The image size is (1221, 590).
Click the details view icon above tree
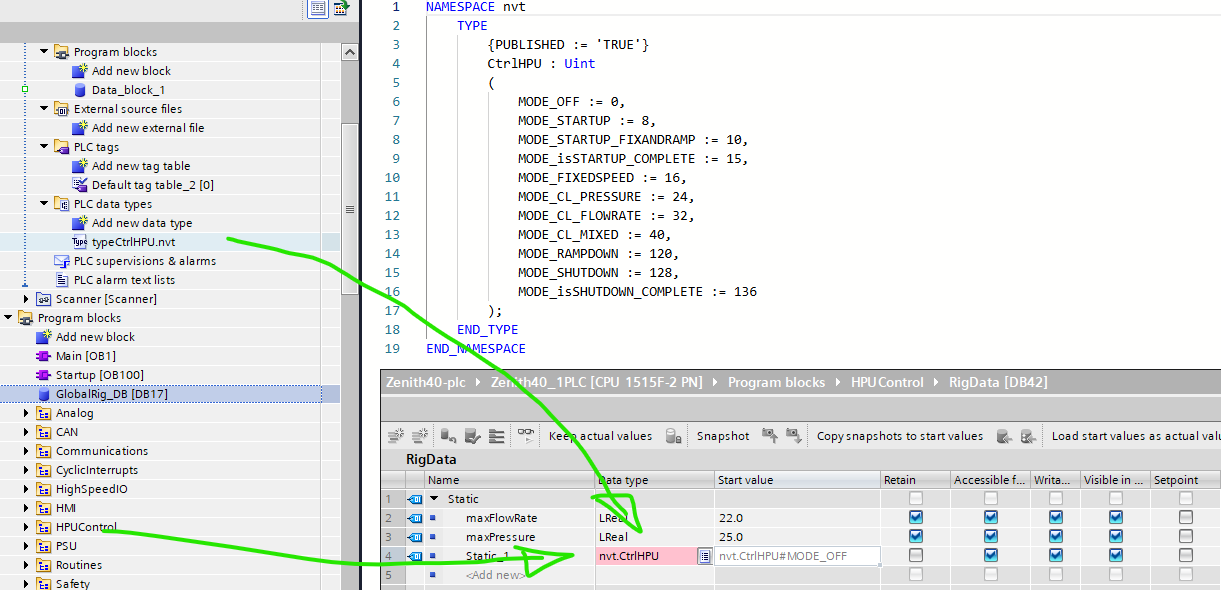click(318, 9)
